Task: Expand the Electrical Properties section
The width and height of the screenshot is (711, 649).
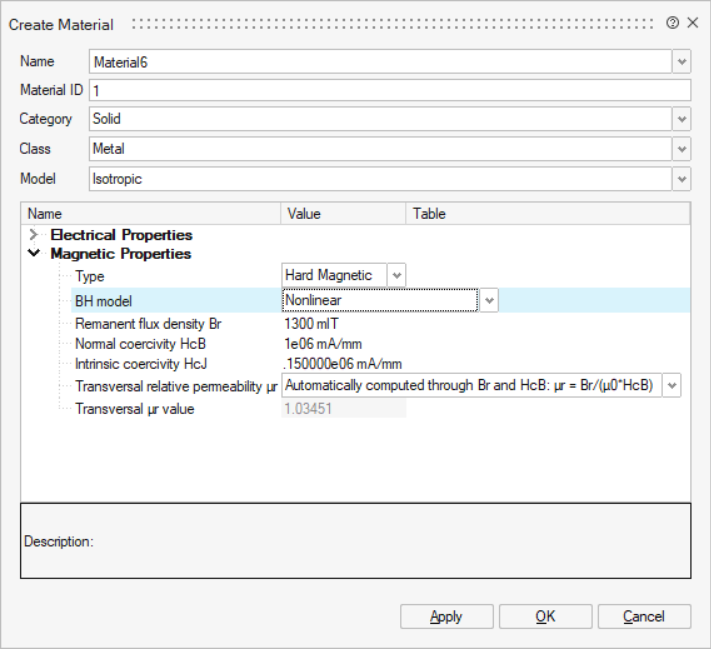Action: (35, 235)
